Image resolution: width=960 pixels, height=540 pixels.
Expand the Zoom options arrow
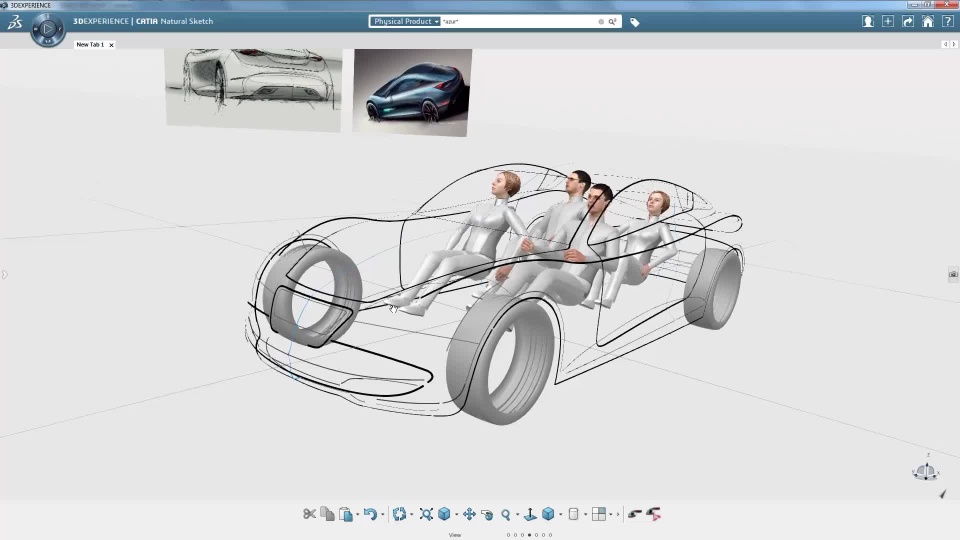click(517, 514)
